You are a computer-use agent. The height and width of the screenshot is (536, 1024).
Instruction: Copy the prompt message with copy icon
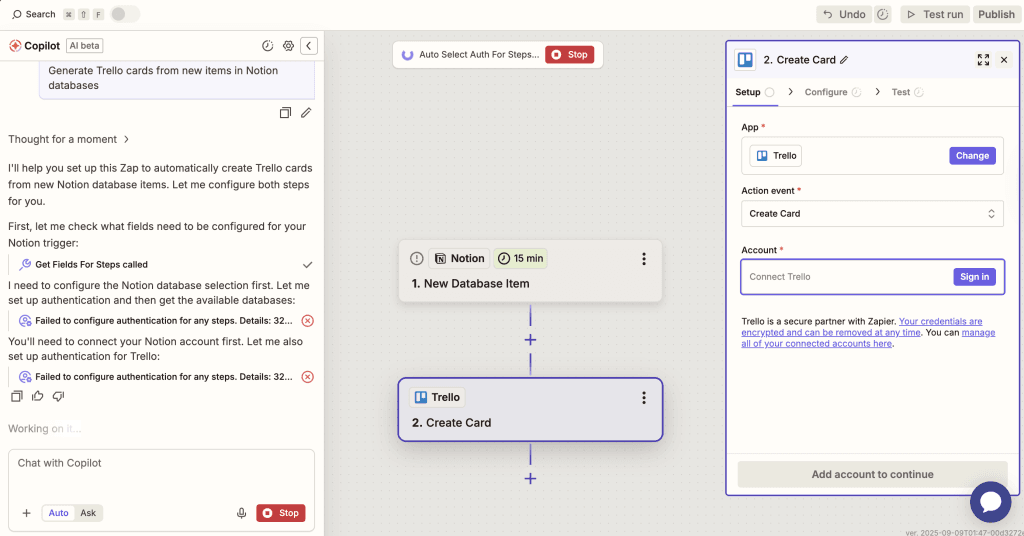tap(285, 113)
